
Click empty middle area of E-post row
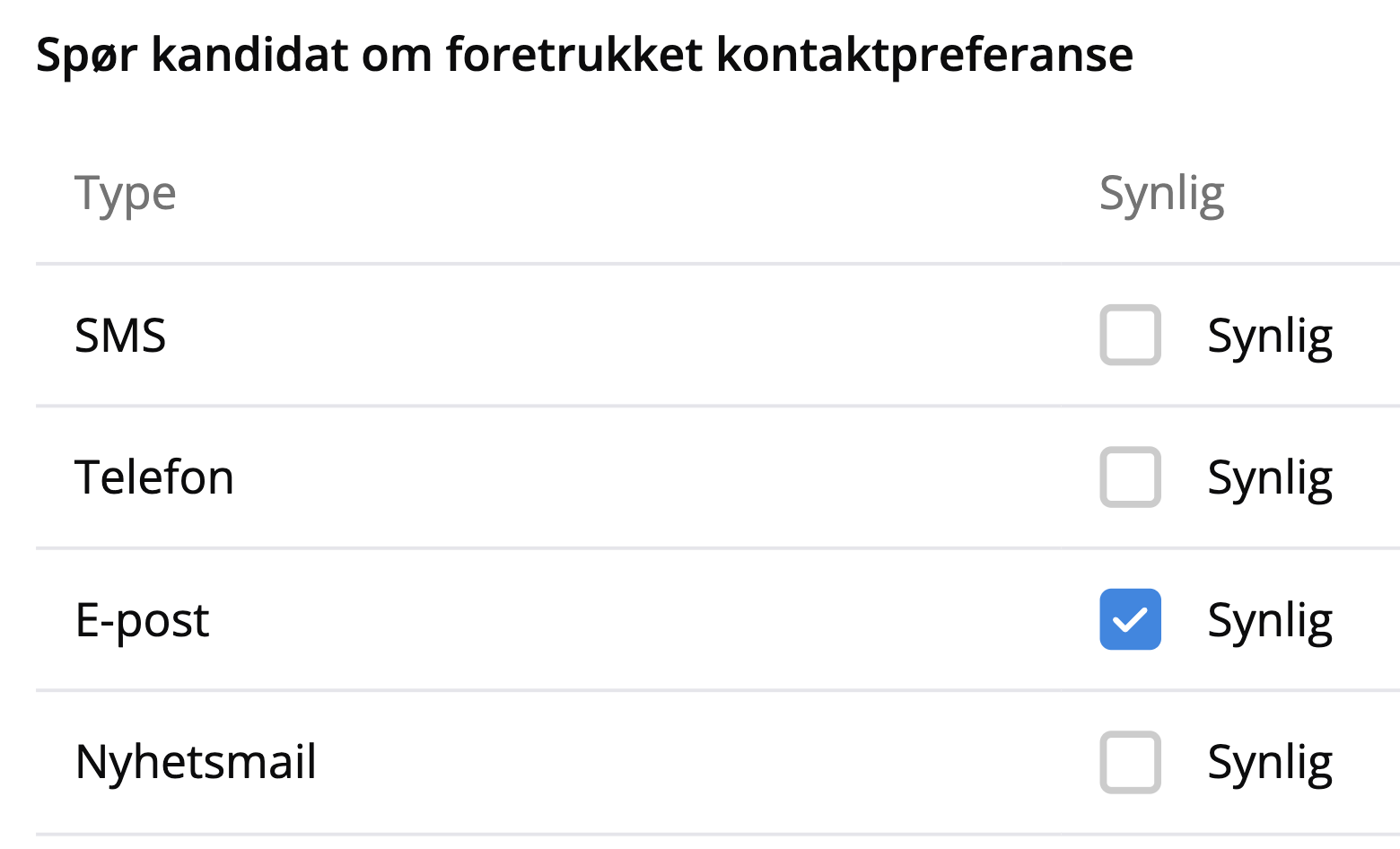pos(628,620)
